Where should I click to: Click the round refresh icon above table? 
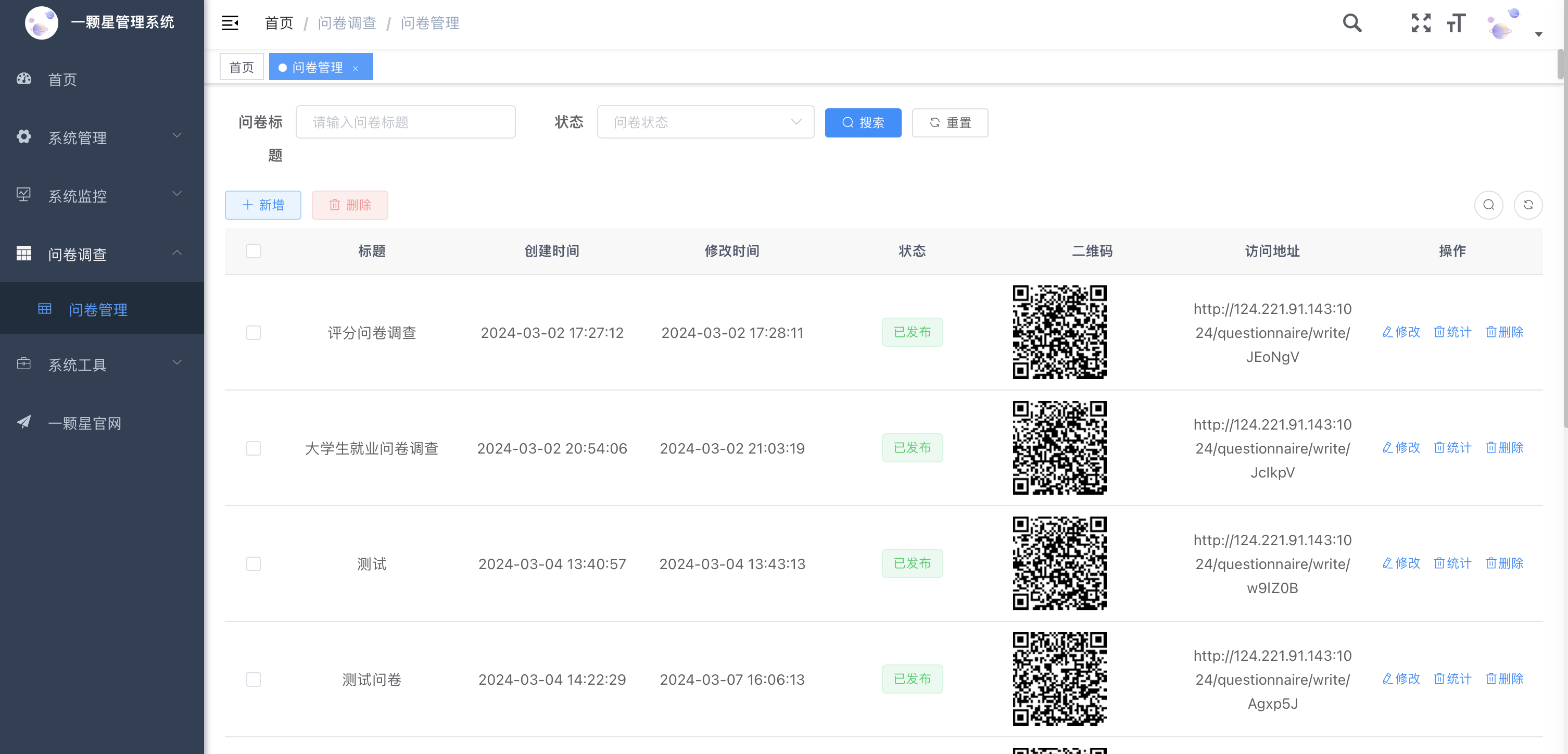coord(1528,205)
